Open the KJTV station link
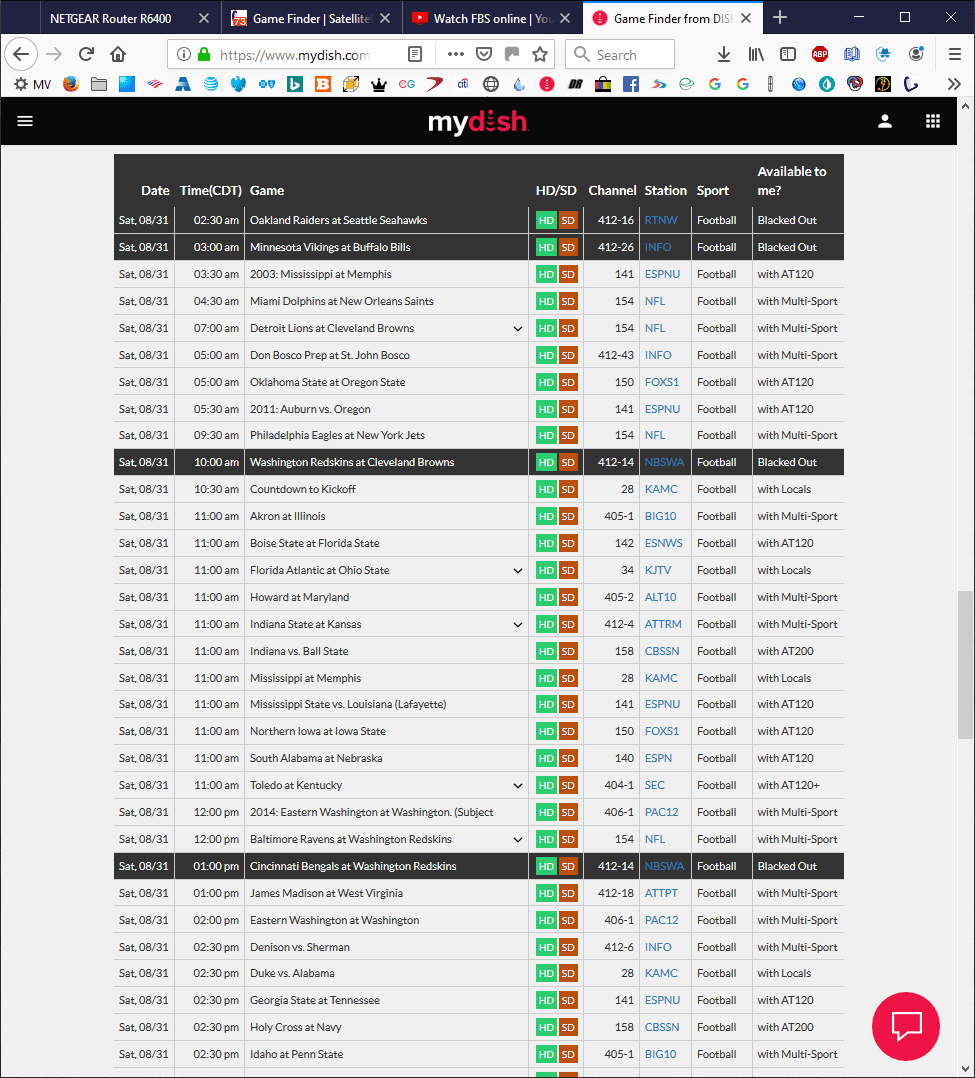 pos(658,570)
